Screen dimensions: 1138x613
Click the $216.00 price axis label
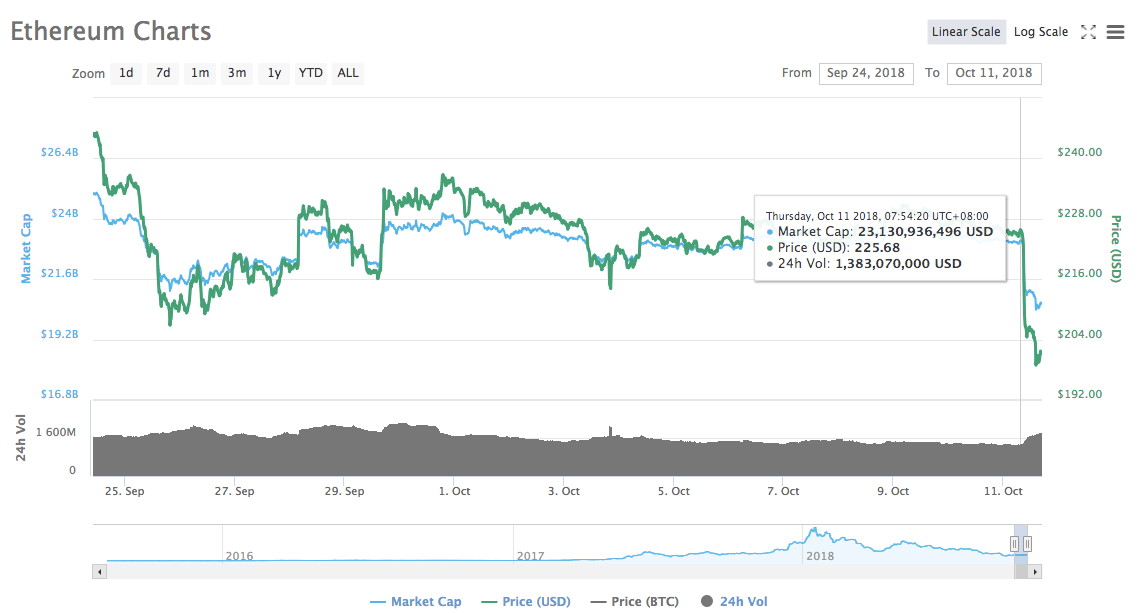pos(1079,273)
